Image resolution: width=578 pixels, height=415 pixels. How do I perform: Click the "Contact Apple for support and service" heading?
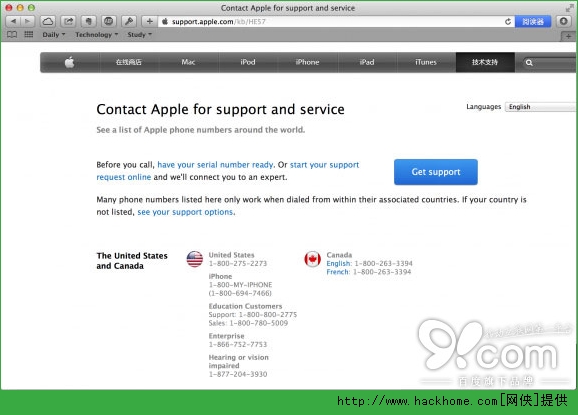220,109
